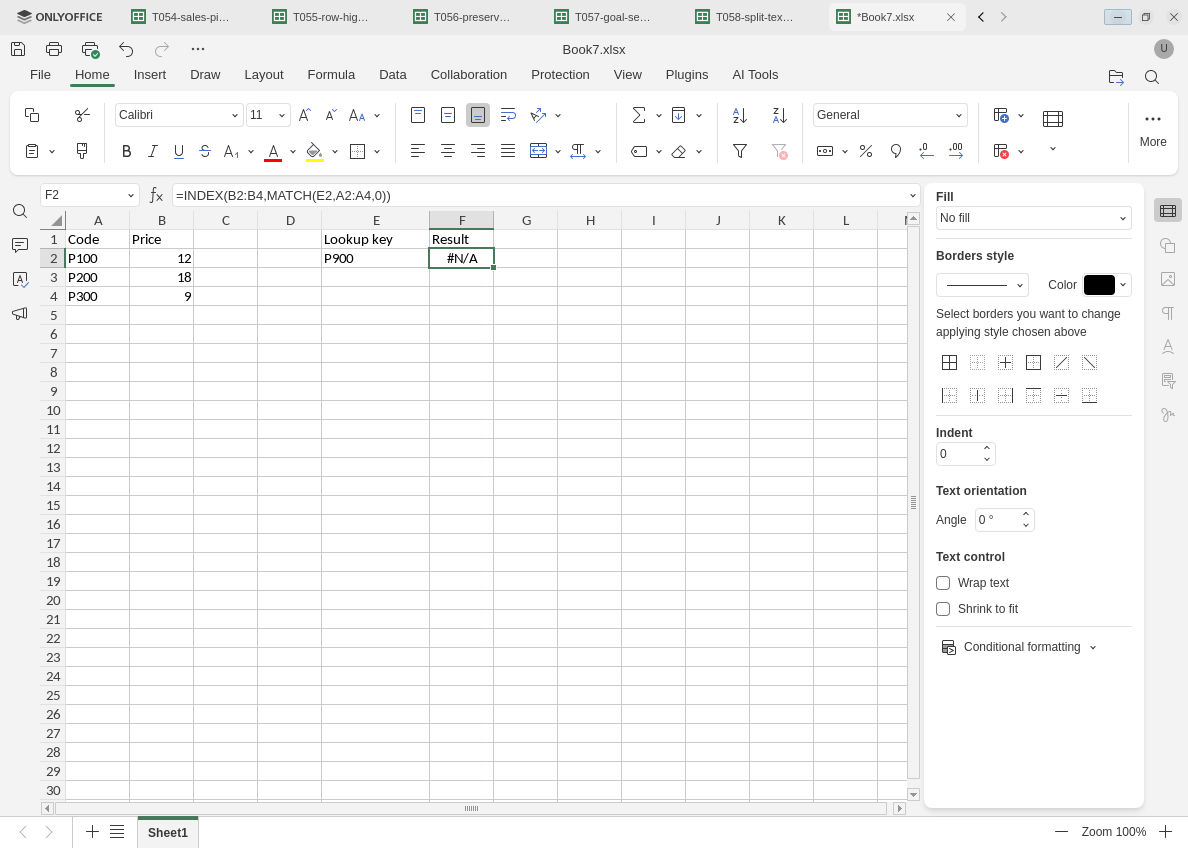Toggle Align Middle vertical alignment

coord(448,115)
